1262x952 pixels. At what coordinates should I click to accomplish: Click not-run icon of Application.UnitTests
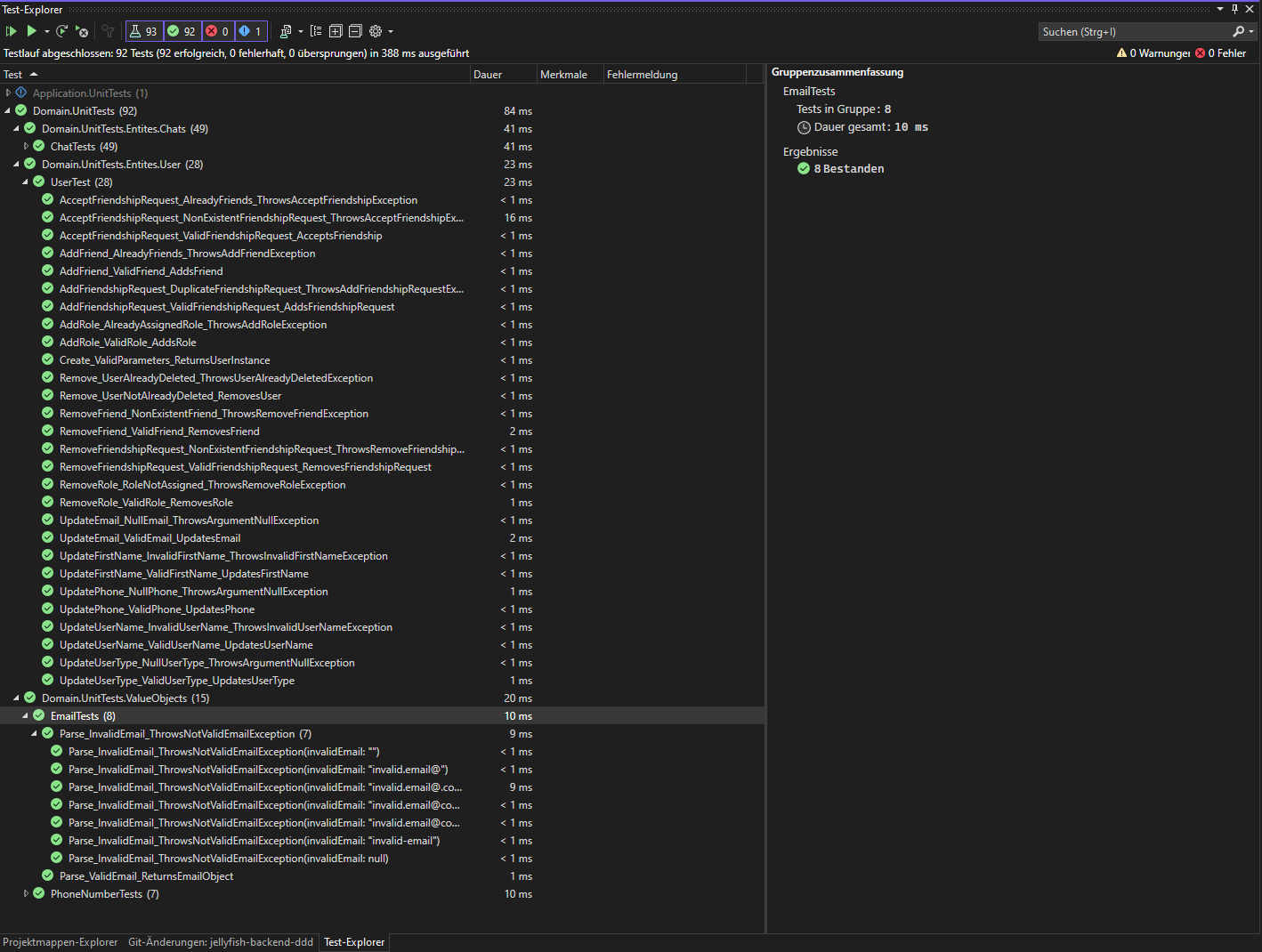coord(21,93)
